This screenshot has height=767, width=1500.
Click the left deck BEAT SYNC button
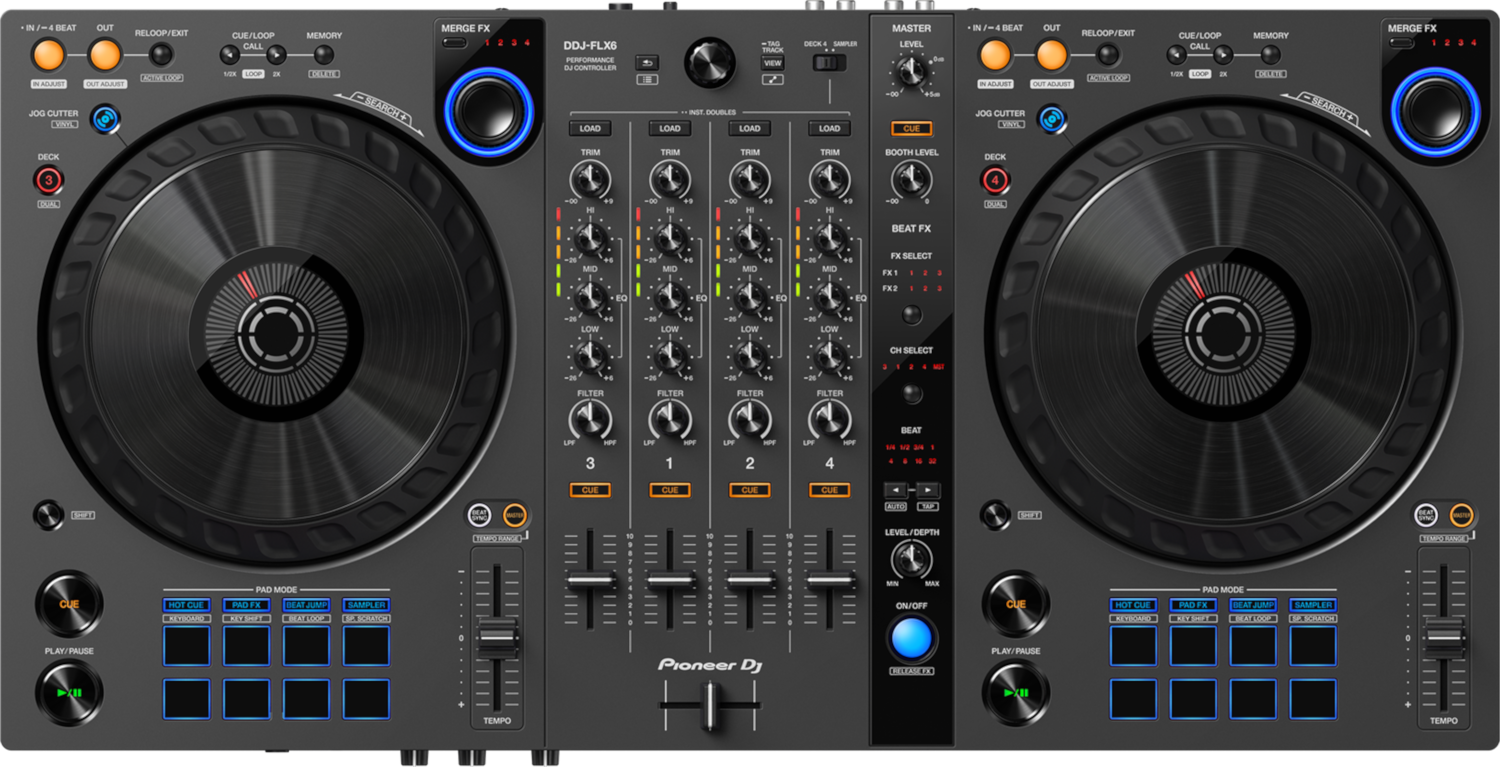pos(480,515)
